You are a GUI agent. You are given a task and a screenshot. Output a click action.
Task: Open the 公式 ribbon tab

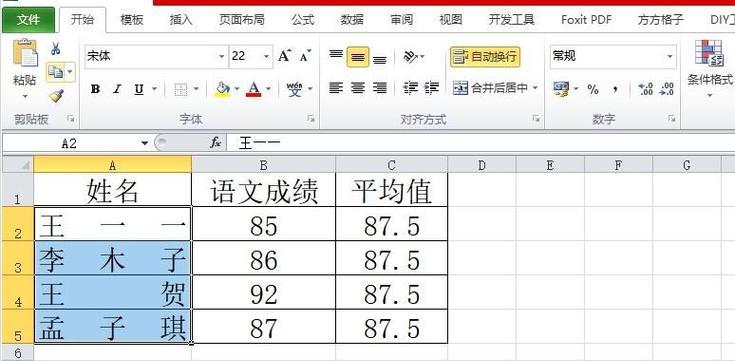(303, 19)
